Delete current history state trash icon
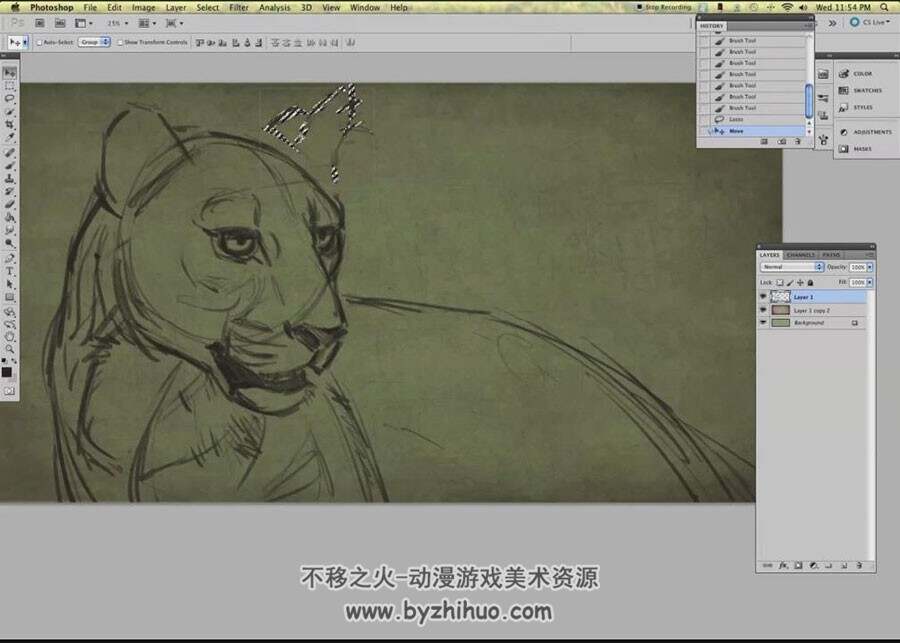Screen dimensions: 900x643 798,141
